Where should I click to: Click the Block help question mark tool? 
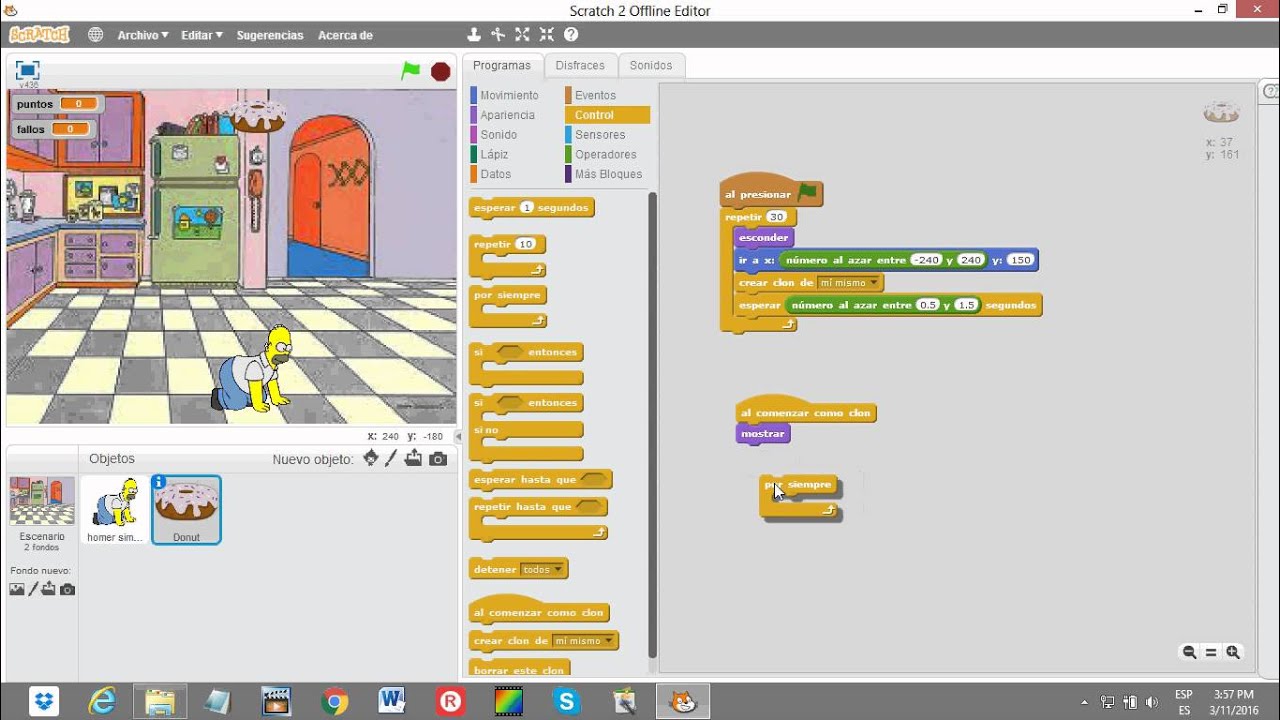(571, 35)
